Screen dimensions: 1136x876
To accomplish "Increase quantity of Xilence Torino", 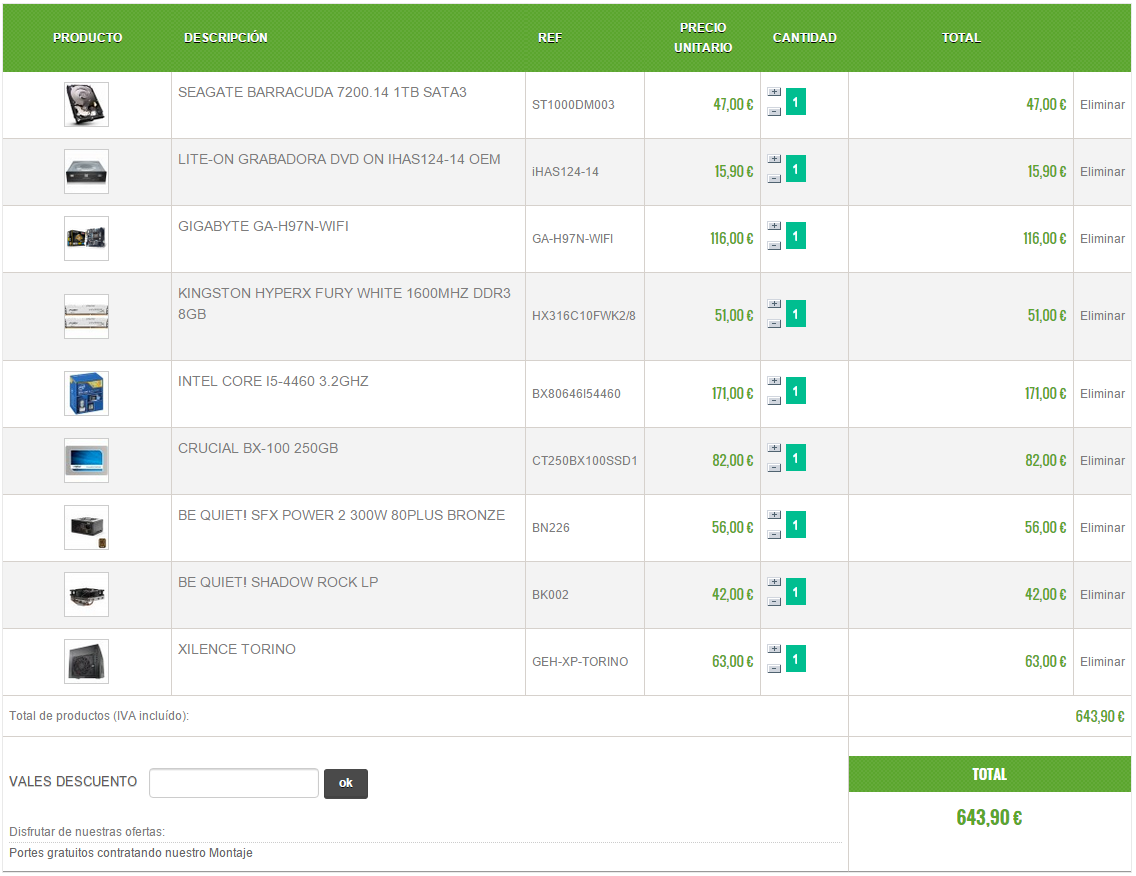I will coord(774,649).
